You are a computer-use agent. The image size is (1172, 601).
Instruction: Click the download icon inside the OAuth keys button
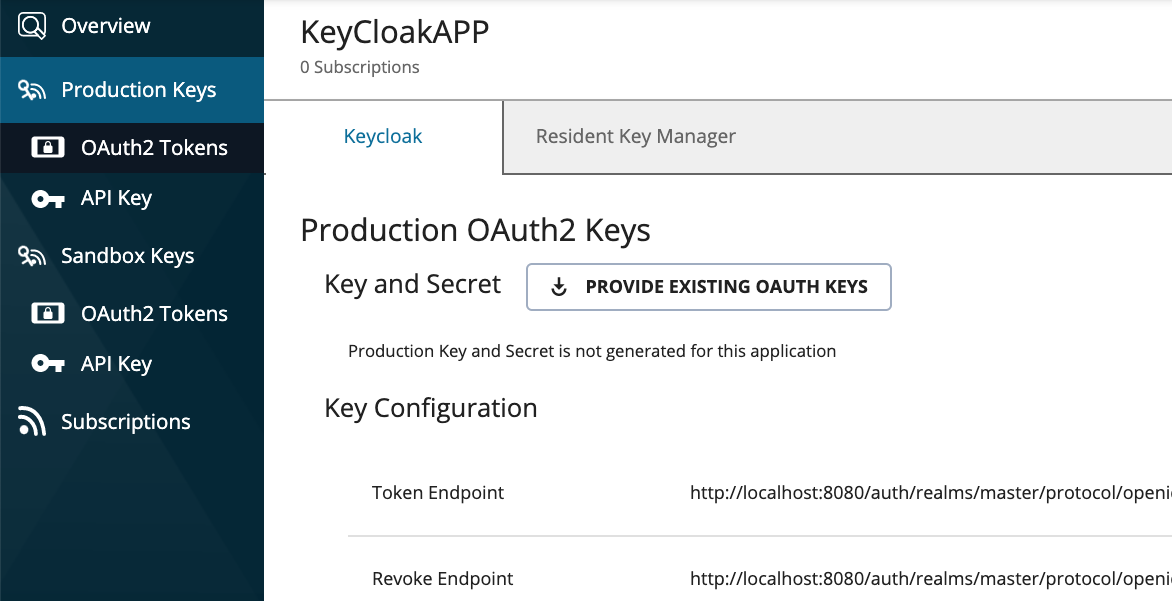[x=557, y=286]
